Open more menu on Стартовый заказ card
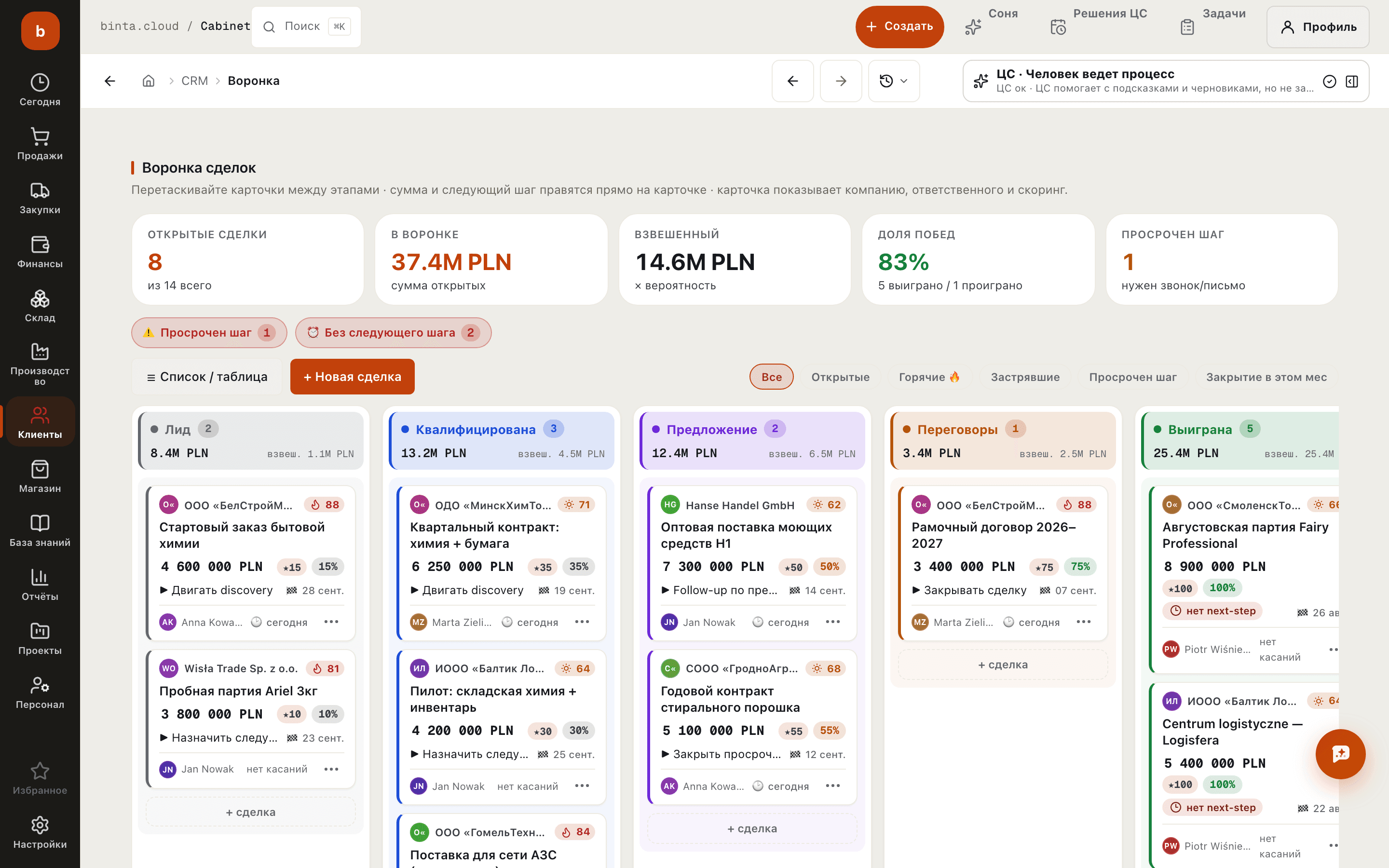Viewport: 1389px width, 868px height. point(331,622)
